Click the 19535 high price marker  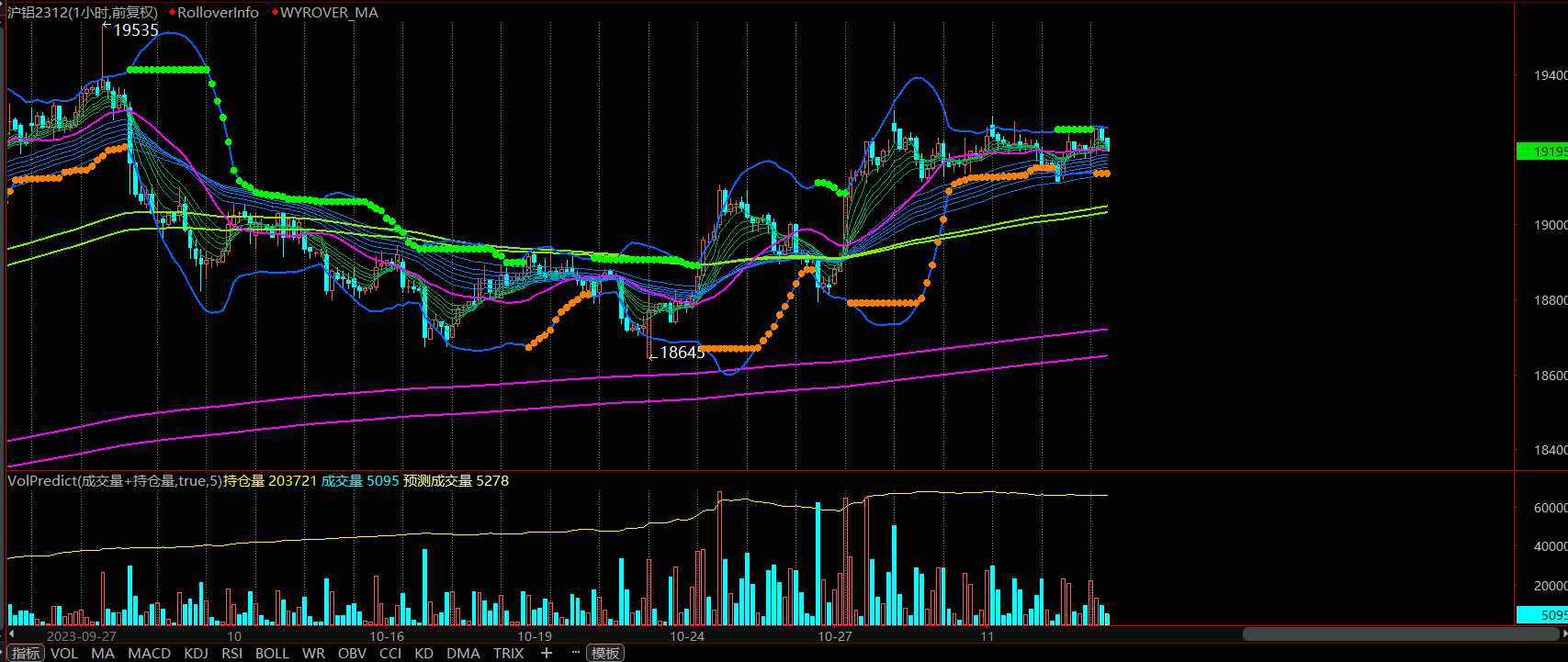click(x=135, y=30)
